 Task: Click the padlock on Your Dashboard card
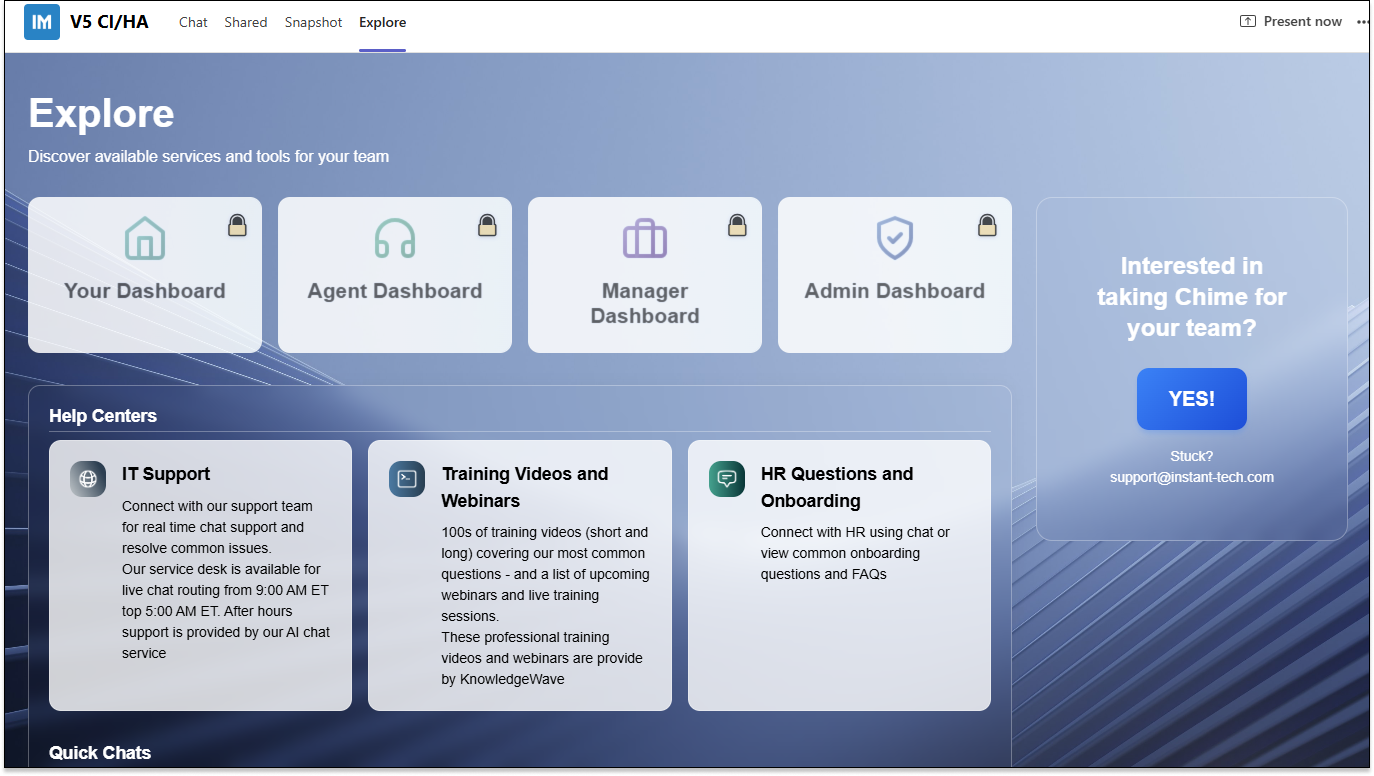pyautogui.click(x=237, y=225)
